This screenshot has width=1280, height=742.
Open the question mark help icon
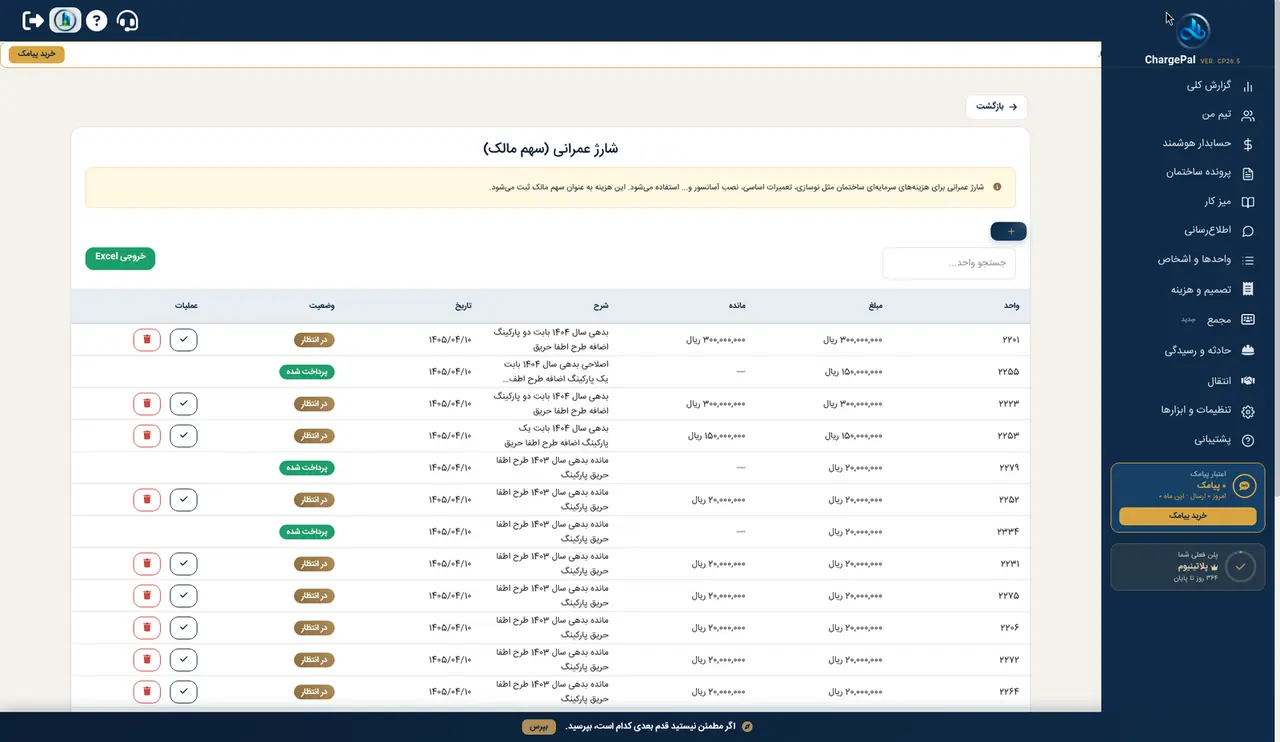(96, 20)
